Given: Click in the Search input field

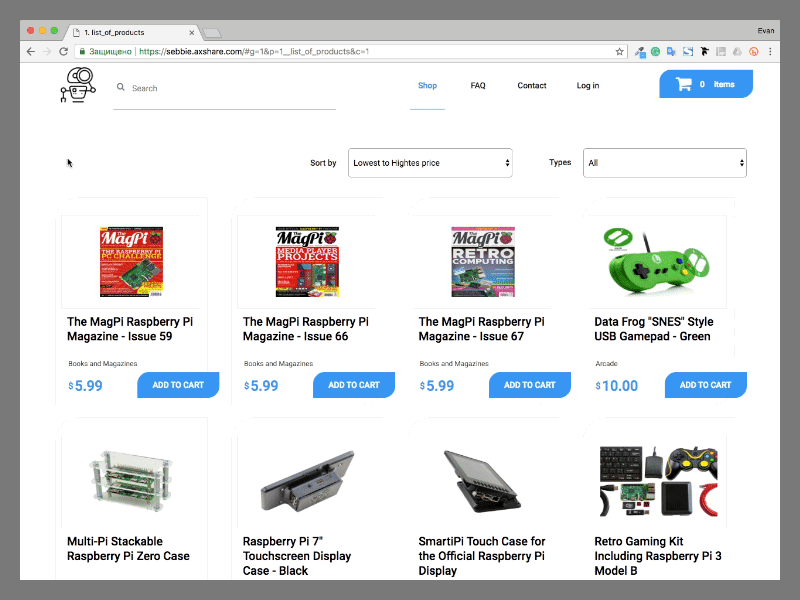Looking at the screenshot, I should tap(224, 88).
